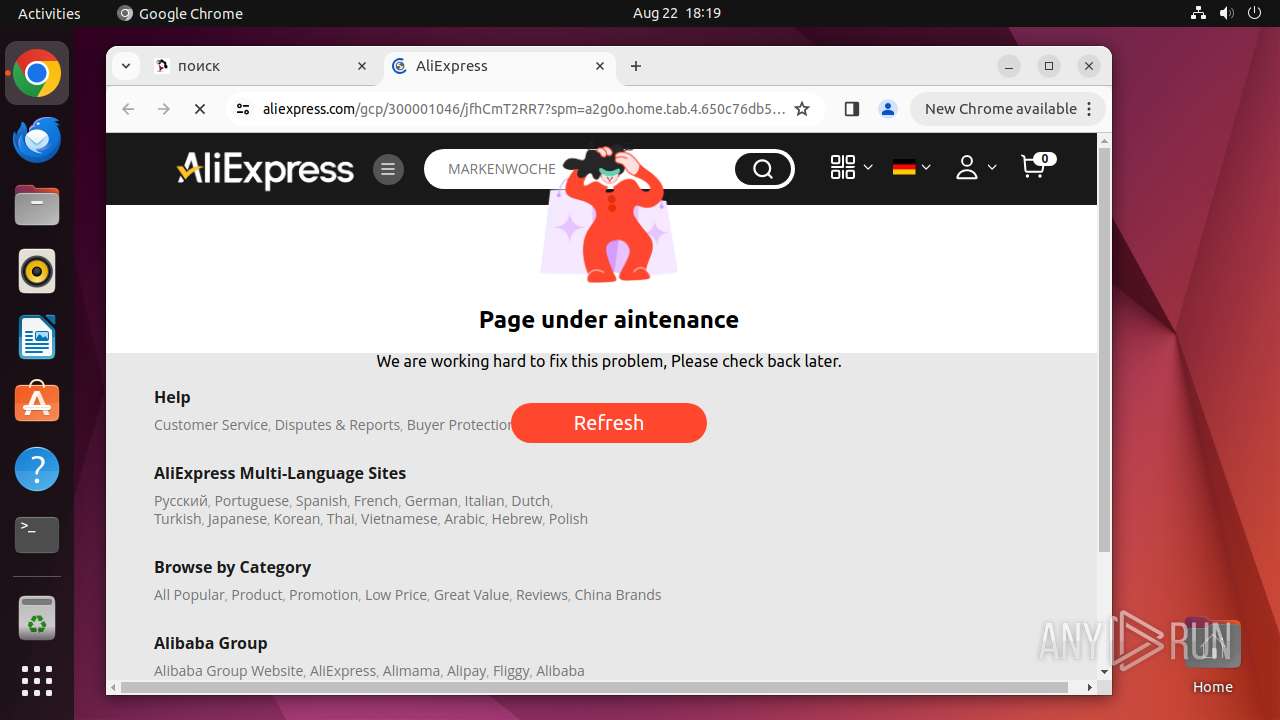Click the red Refresh button

(609, 423)
